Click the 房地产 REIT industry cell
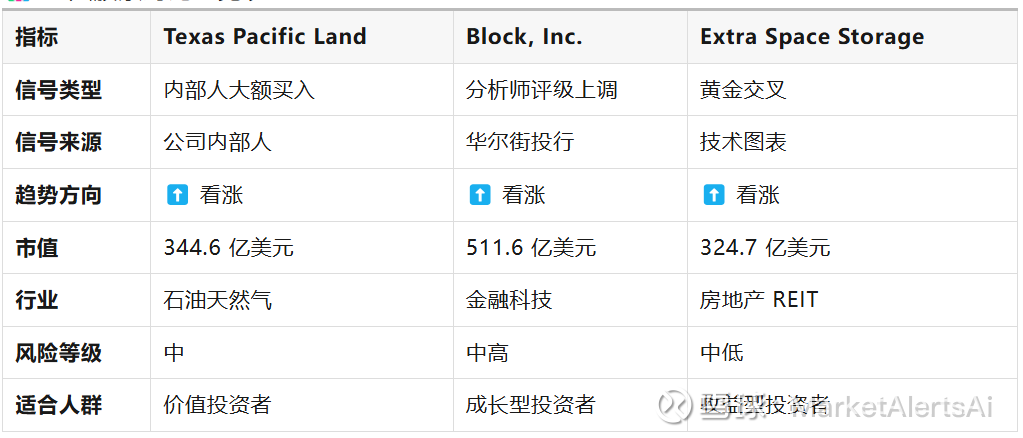 (758, 300)
